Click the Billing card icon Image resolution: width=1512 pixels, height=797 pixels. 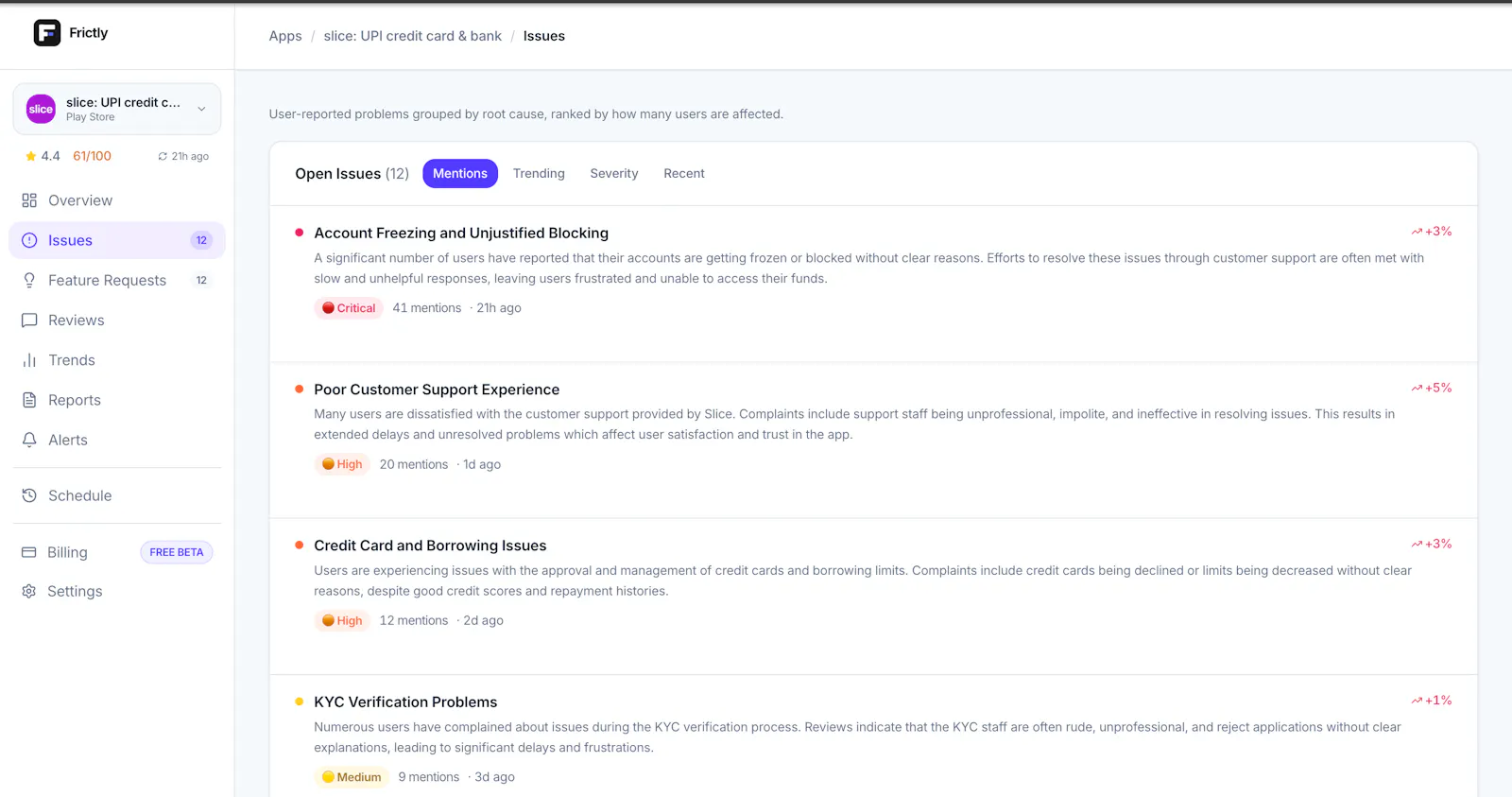click(x=29, y=552)
